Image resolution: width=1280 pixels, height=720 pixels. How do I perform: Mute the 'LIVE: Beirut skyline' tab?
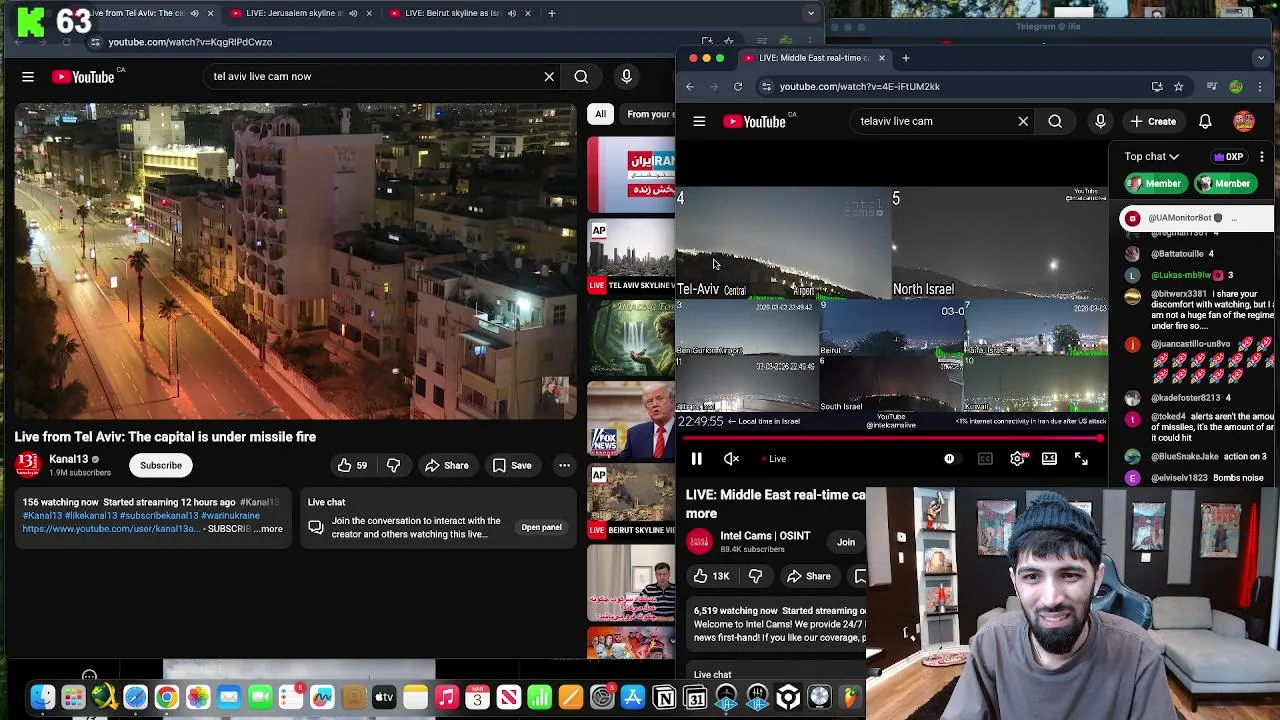[x=512, y=13]
